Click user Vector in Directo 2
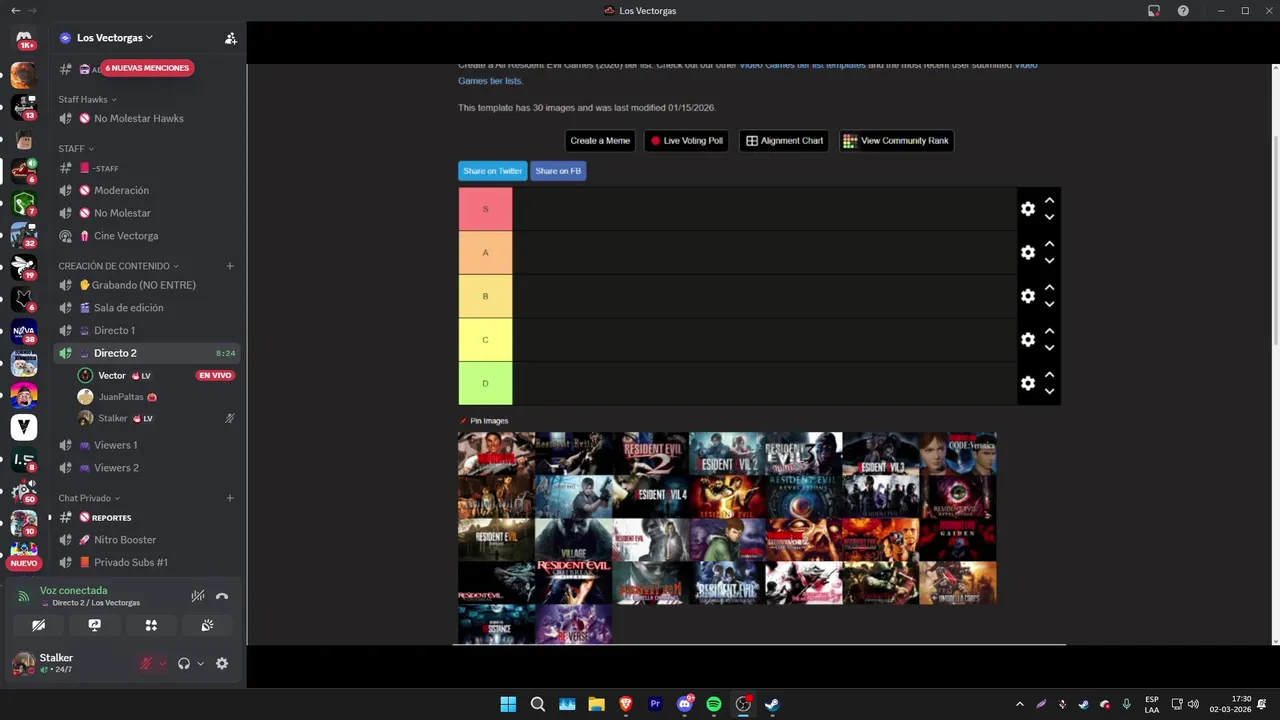1280x720 pixels. coord(112,376)
